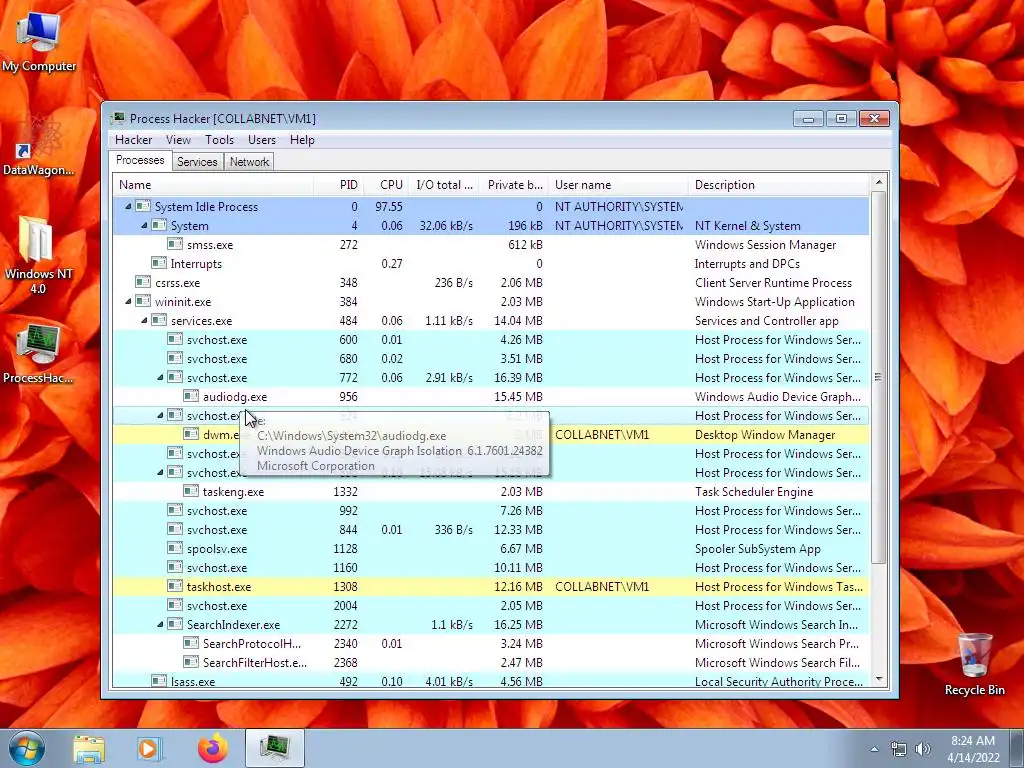The image size is (1024, 768).
Task: Click the network tray icon
Action: (899, 749)
